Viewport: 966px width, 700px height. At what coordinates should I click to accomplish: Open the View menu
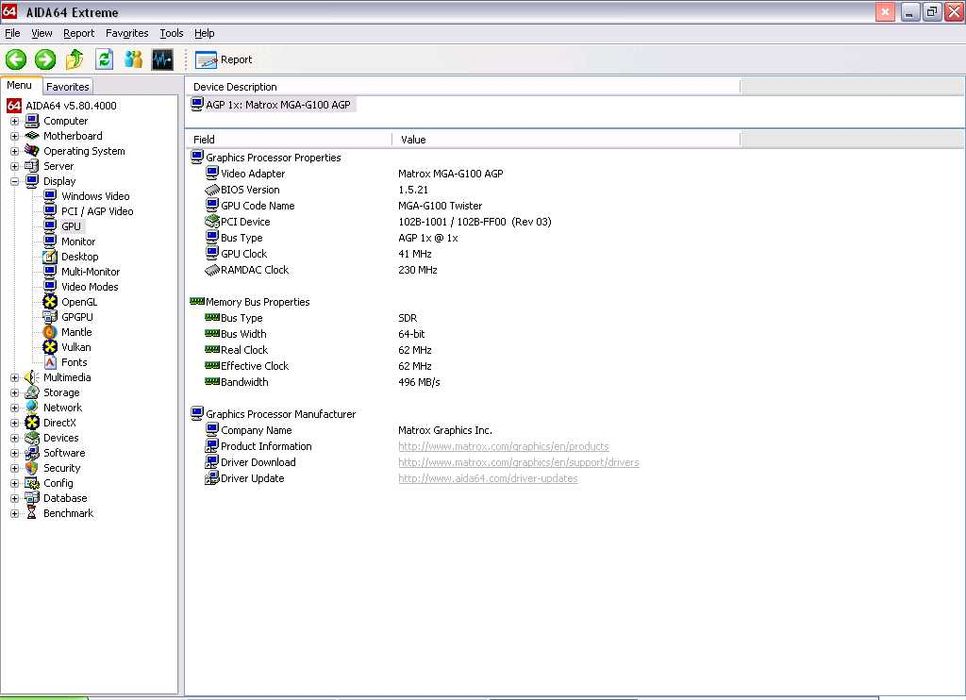point(42,33)
